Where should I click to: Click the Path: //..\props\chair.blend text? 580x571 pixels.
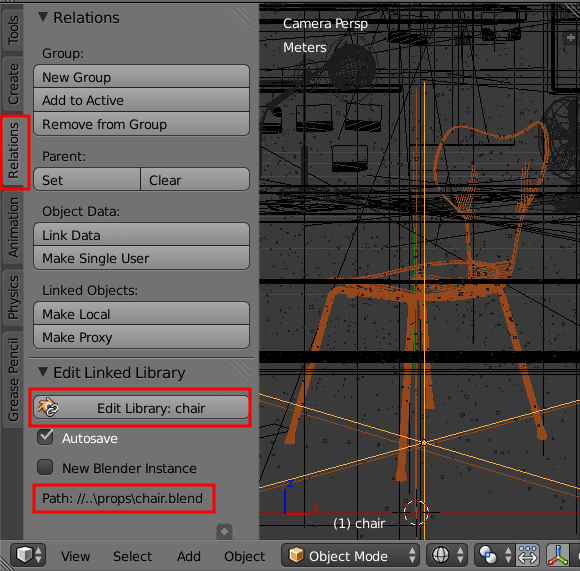122,498
